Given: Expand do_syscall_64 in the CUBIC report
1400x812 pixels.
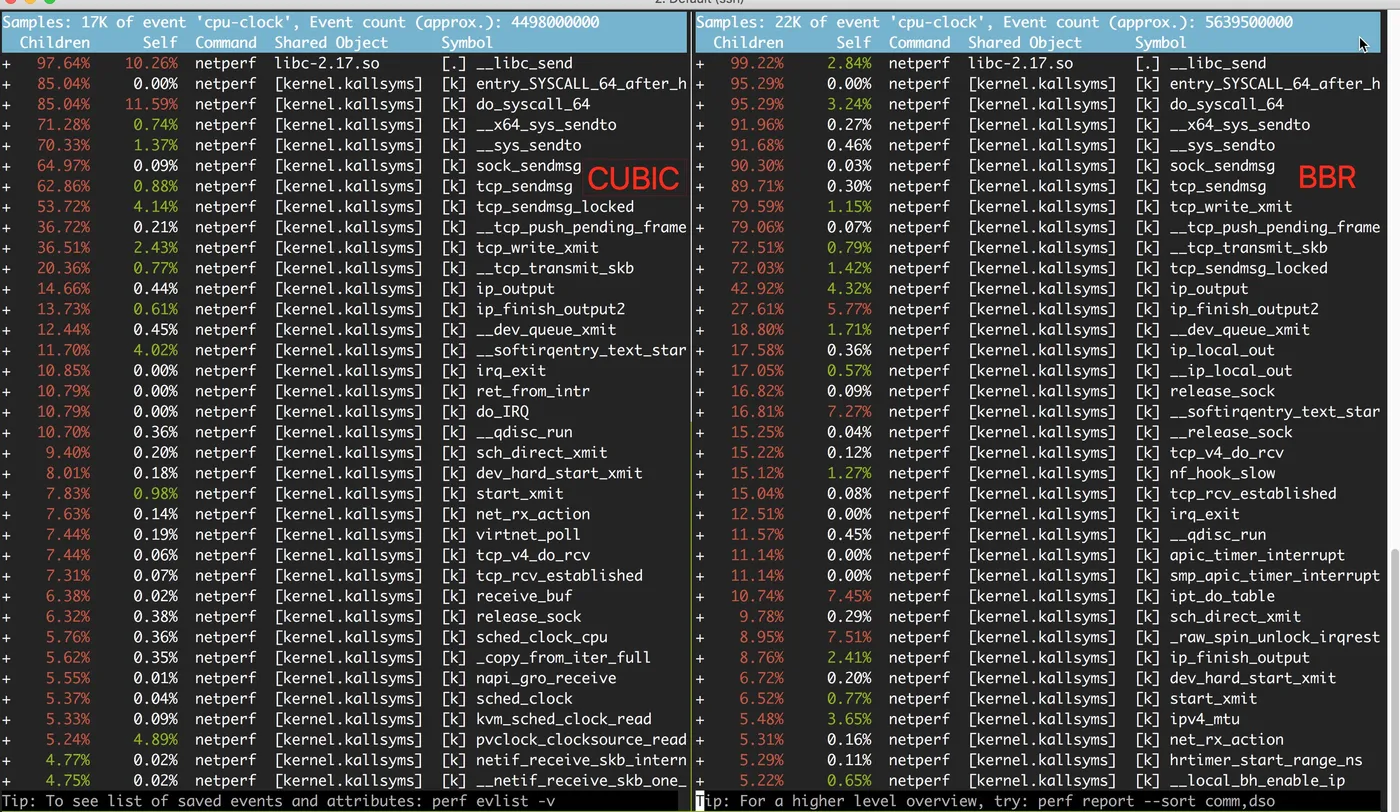Looking at the screenshot, I should click(7, 103).
